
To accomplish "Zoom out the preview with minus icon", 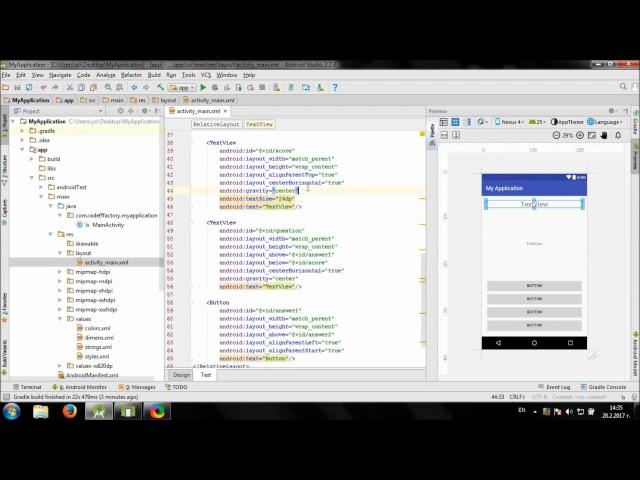I will [556, 135].
